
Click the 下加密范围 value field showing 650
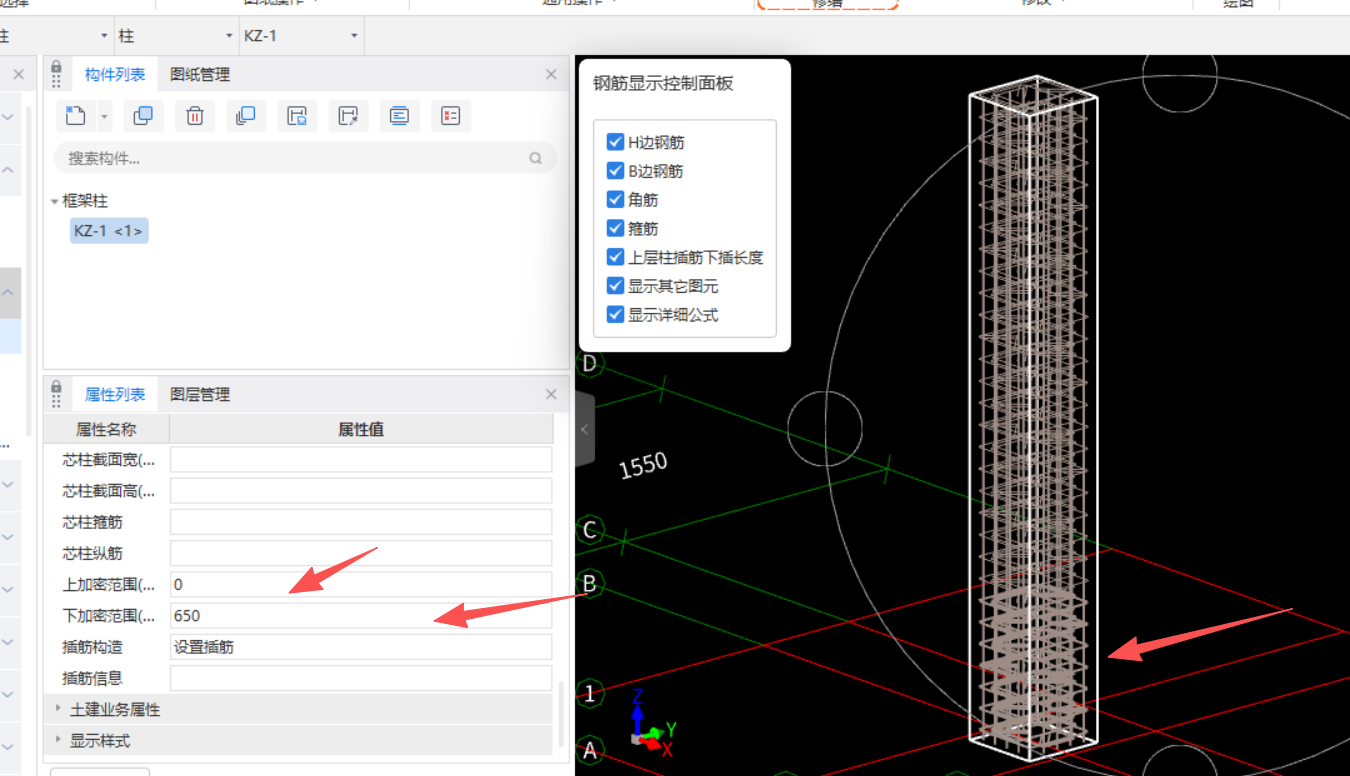click(x=360, y=615)
